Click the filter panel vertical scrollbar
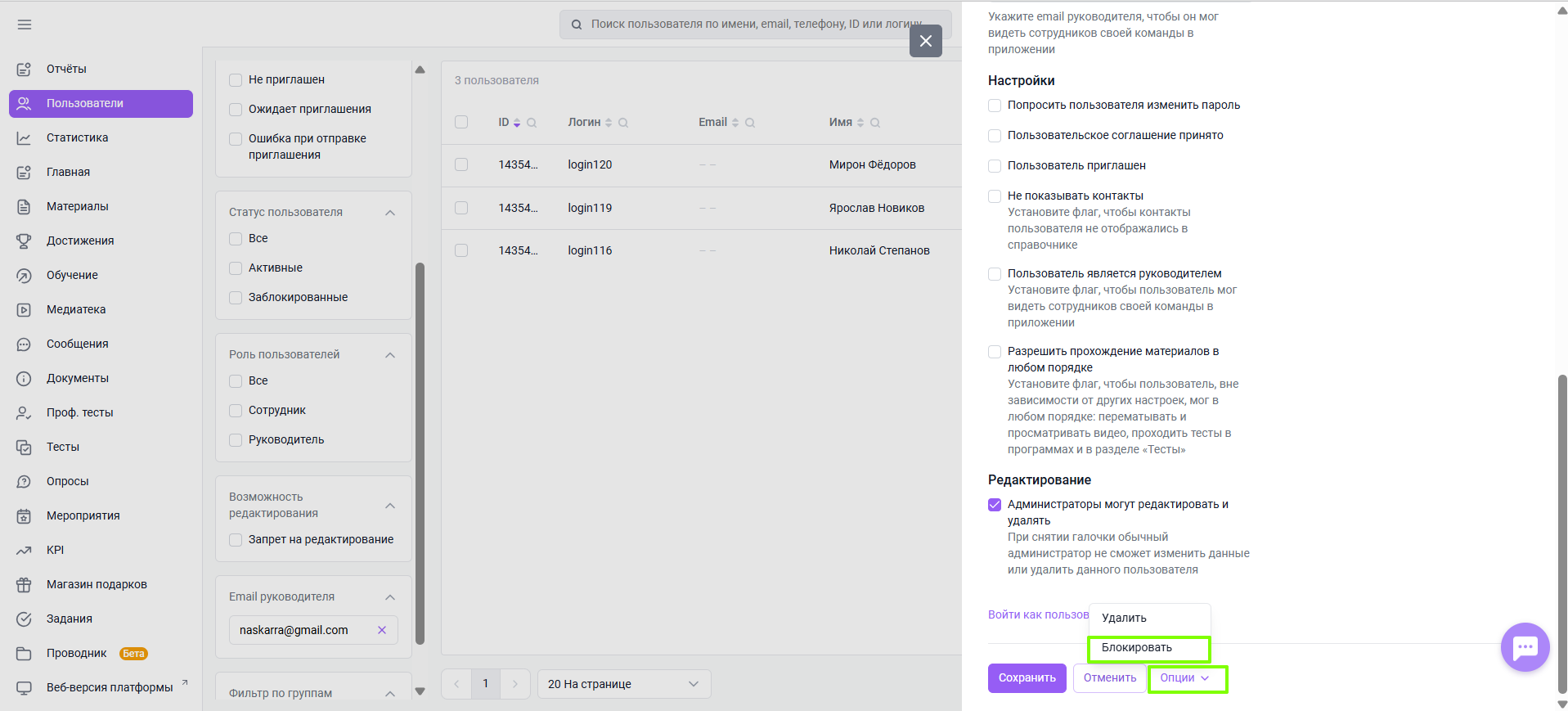Screen dimensions: 1568x711 point(420,453)
